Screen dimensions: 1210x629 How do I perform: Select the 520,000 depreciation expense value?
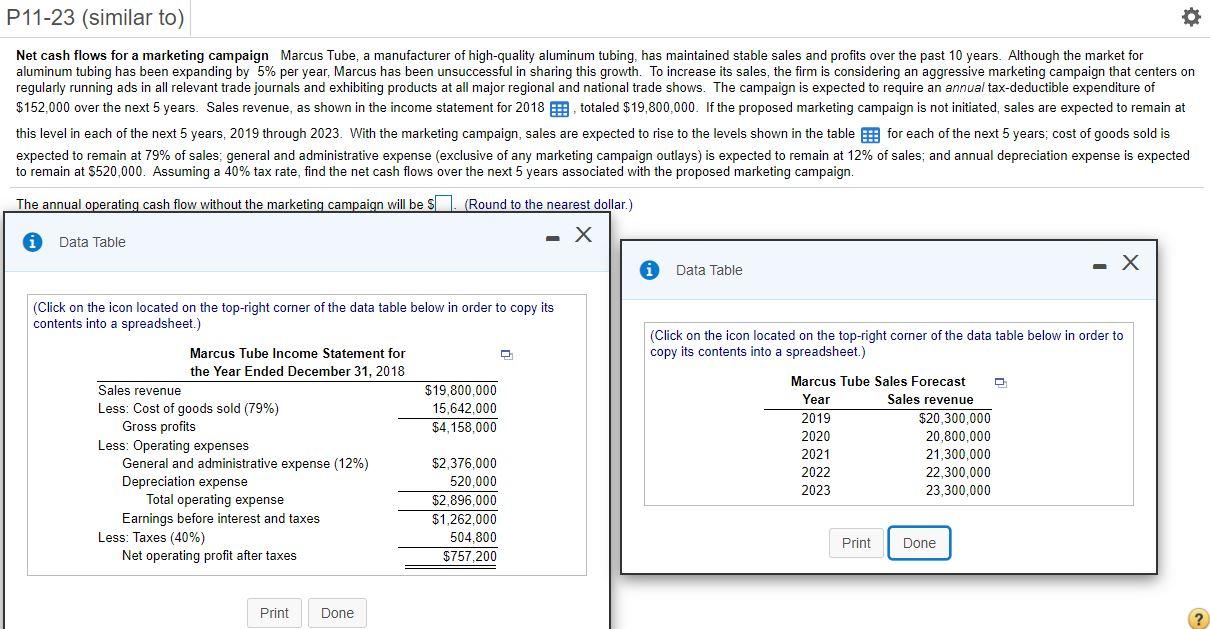coord(473,482)
